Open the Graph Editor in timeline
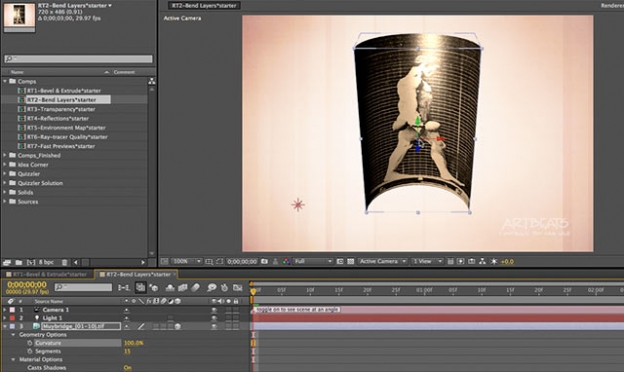The image size is (624, 372). coord(238,287)
